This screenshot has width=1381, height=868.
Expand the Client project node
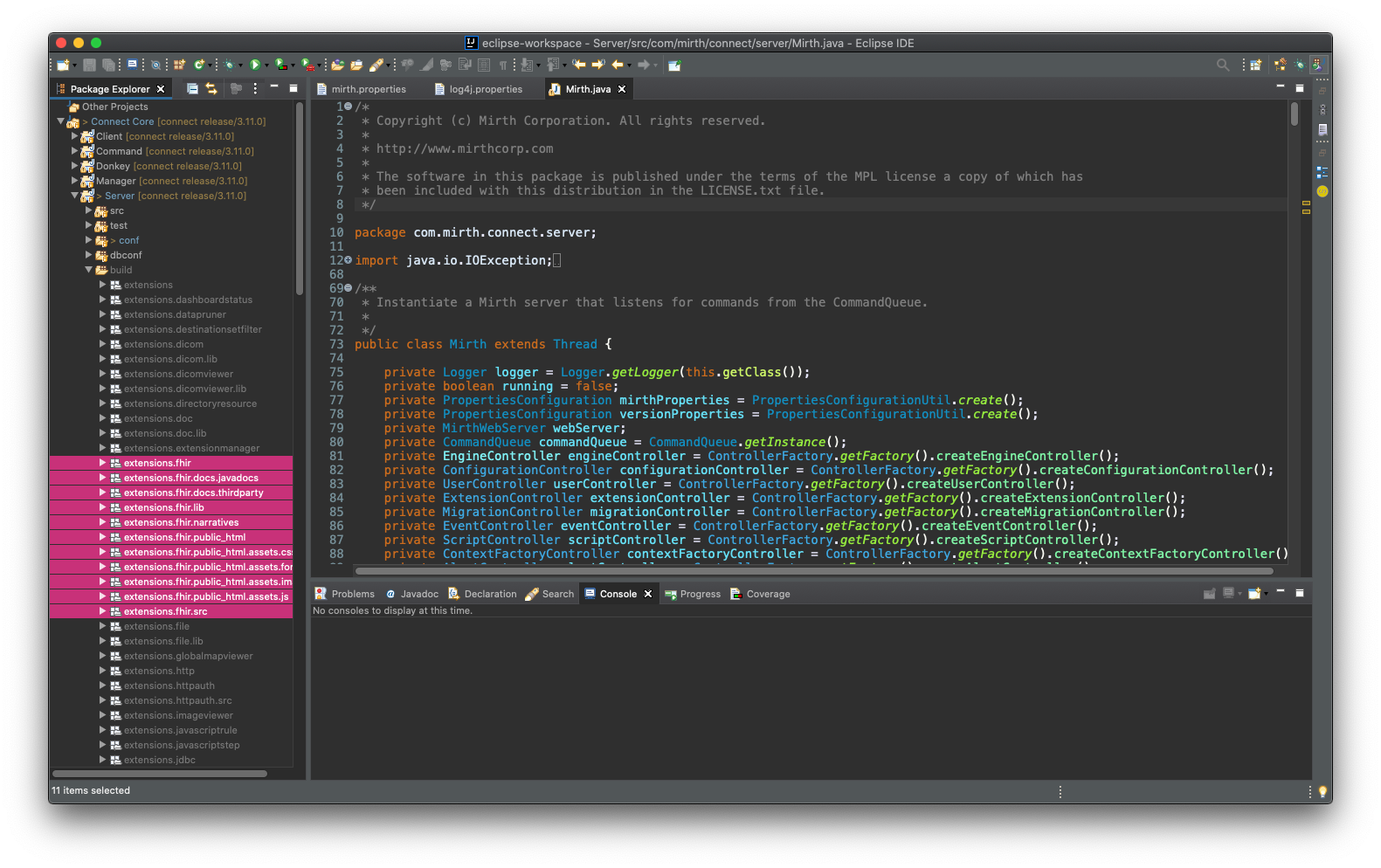click(x=74, y=136)
